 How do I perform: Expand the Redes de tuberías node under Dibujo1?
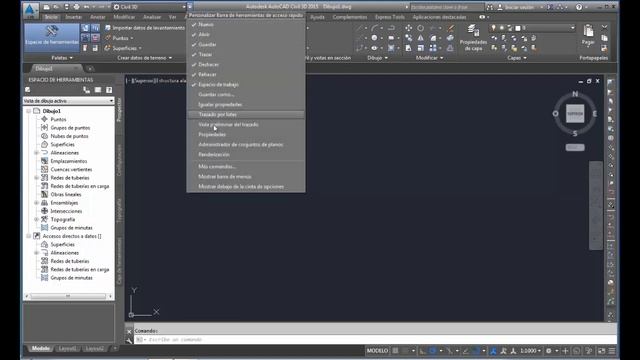(37, 178)
